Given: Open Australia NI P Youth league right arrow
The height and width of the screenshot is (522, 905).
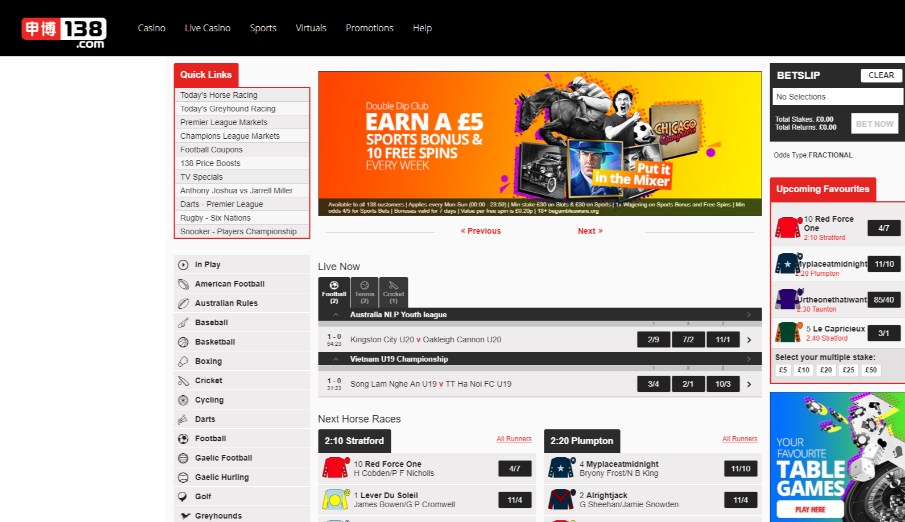Looking at the screenshot, I should click(749, 315).
